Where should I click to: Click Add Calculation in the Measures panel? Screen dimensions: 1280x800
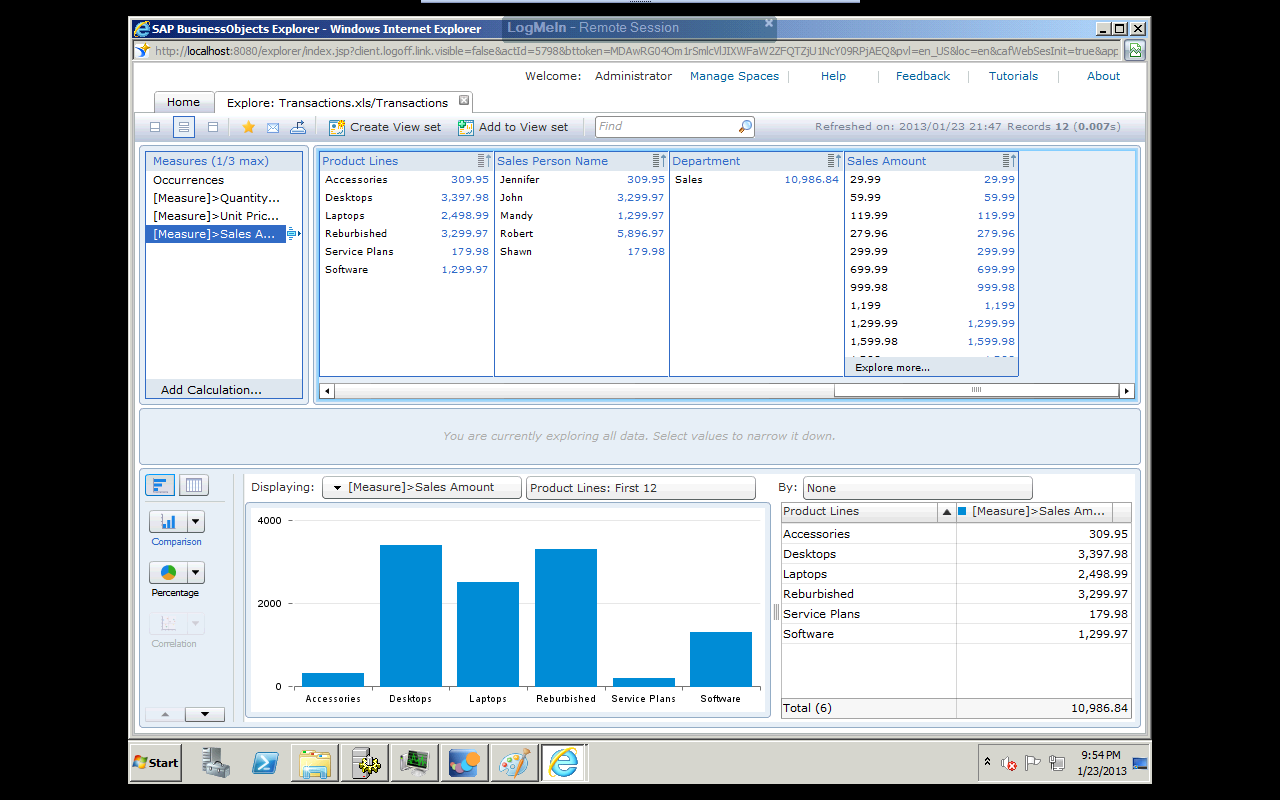click(211, 390)
